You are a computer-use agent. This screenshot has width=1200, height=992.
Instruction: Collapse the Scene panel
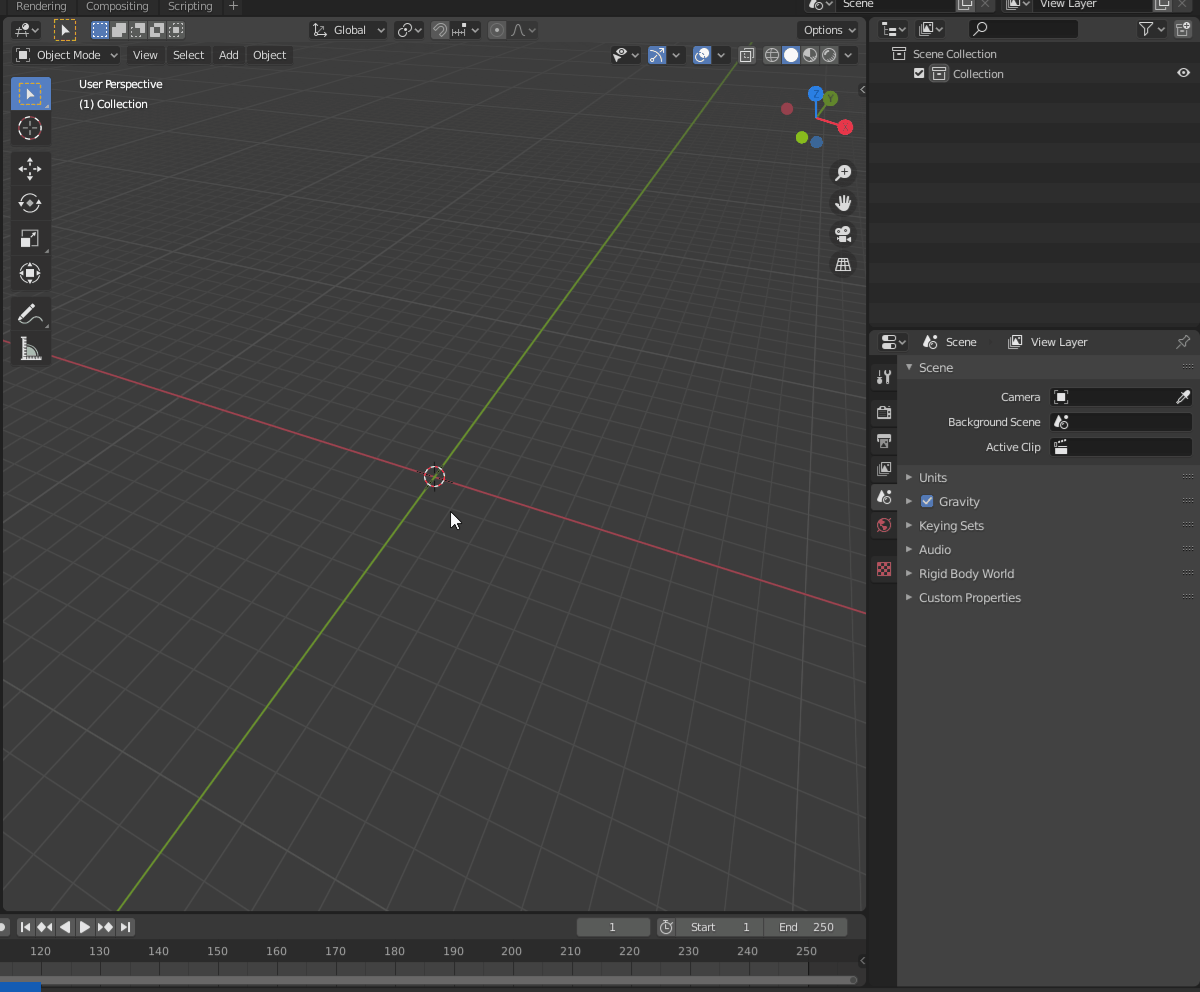pyautogui.click(x=935, y=367)
